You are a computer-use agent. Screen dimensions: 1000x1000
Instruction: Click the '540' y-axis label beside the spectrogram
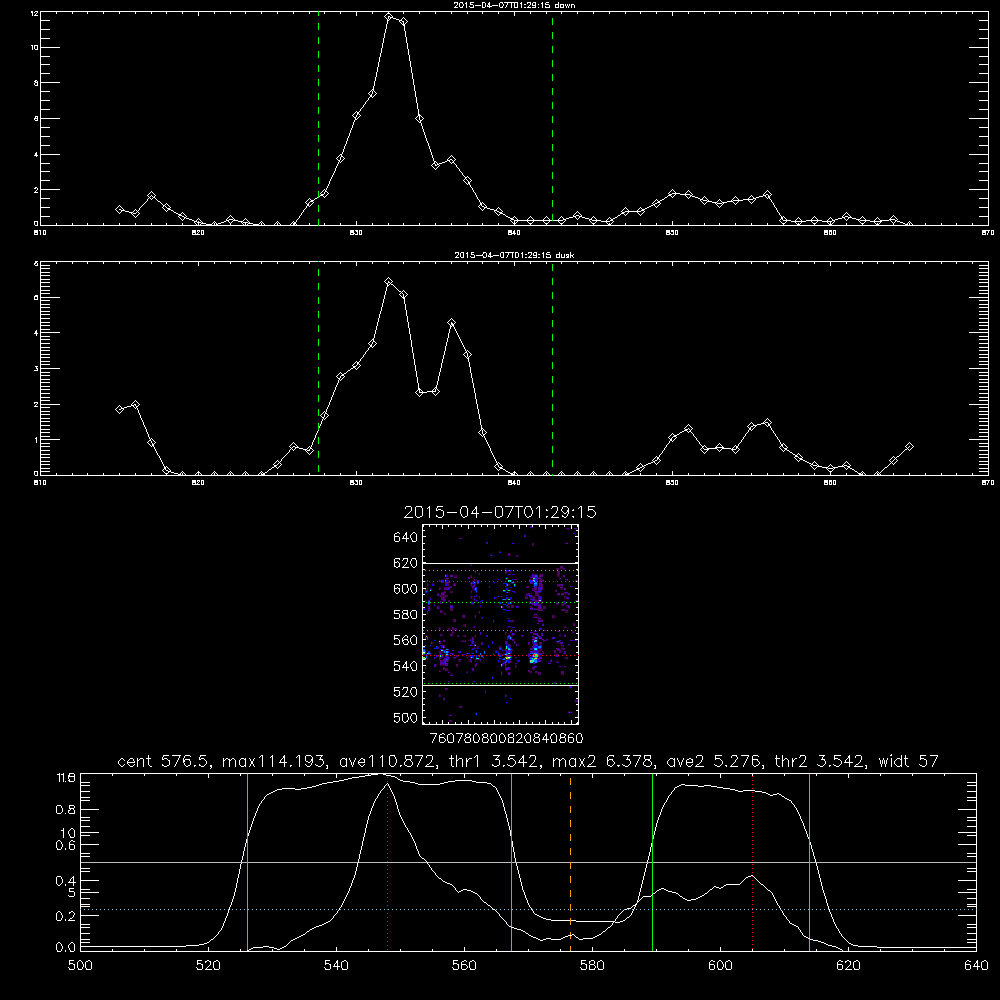(x=406, y=666)
